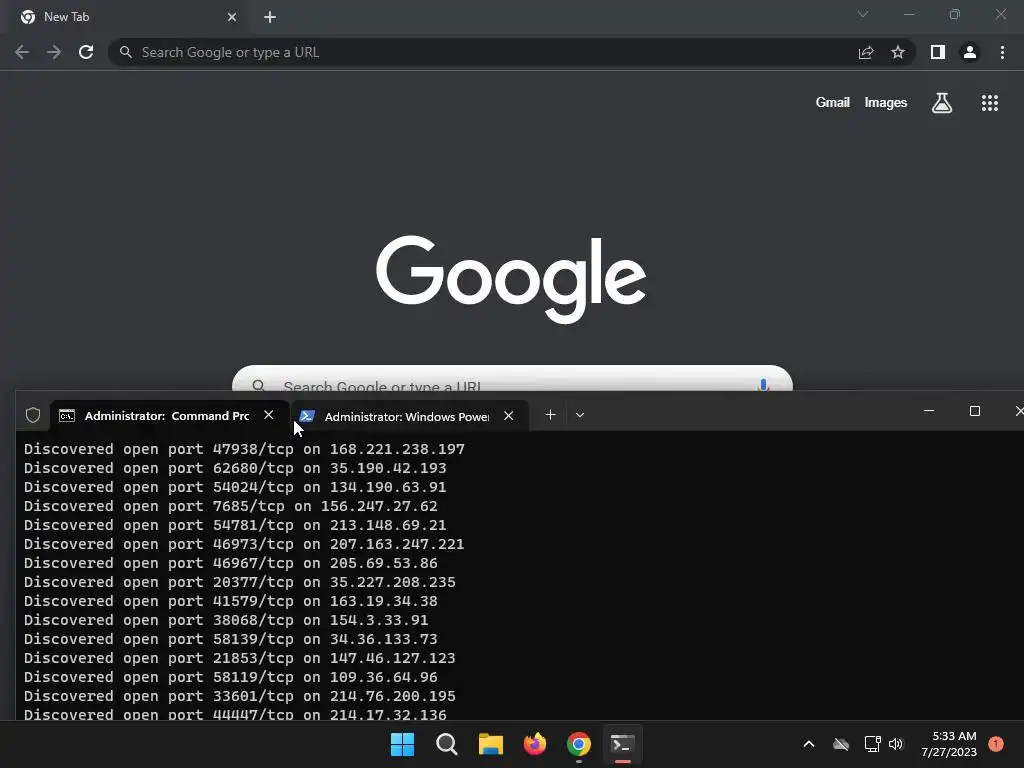Open network settings from the tray
Viewport: 1024px width, 768px height.
pos(872,744)
